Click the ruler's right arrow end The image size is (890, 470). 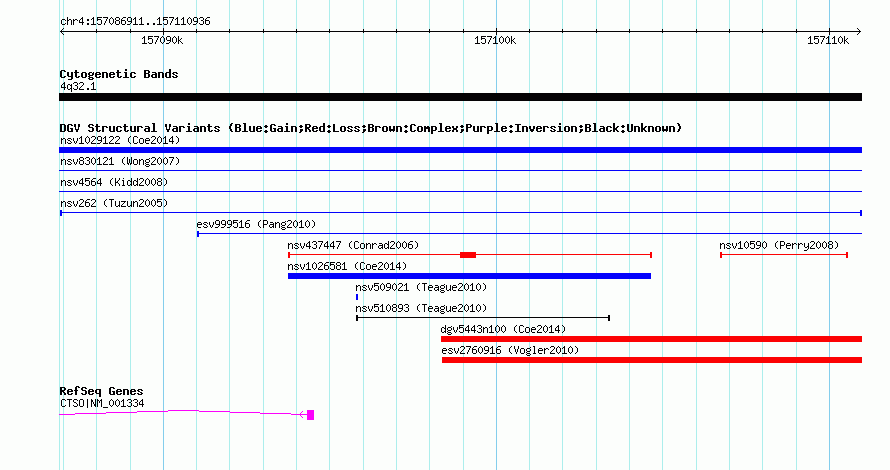tap(859, 32)
